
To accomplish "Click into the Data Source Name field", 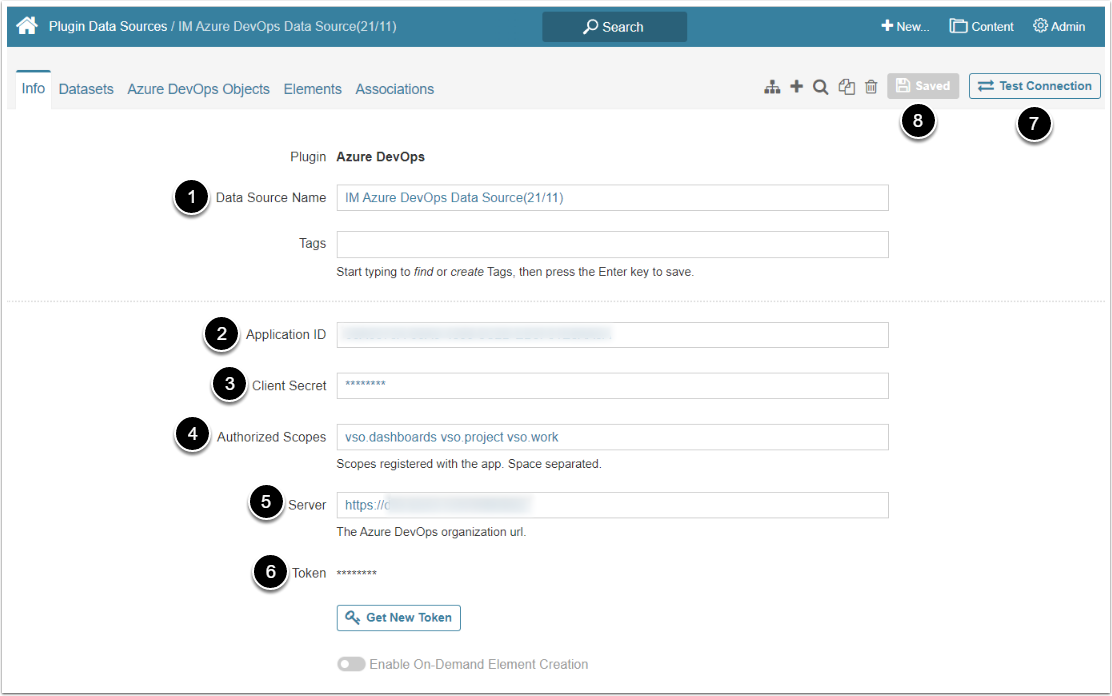I will pos(612,198).
